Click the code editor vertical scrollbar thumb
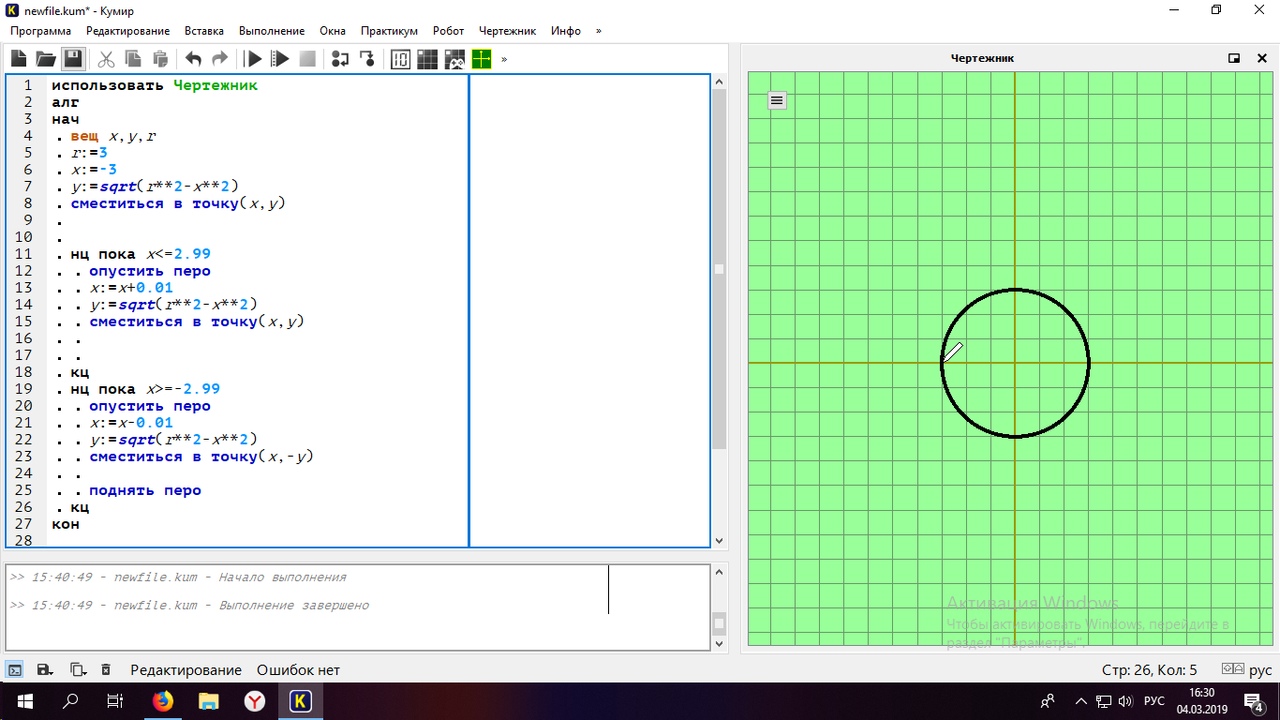1280x720 pixels. (x=718, y=270)
